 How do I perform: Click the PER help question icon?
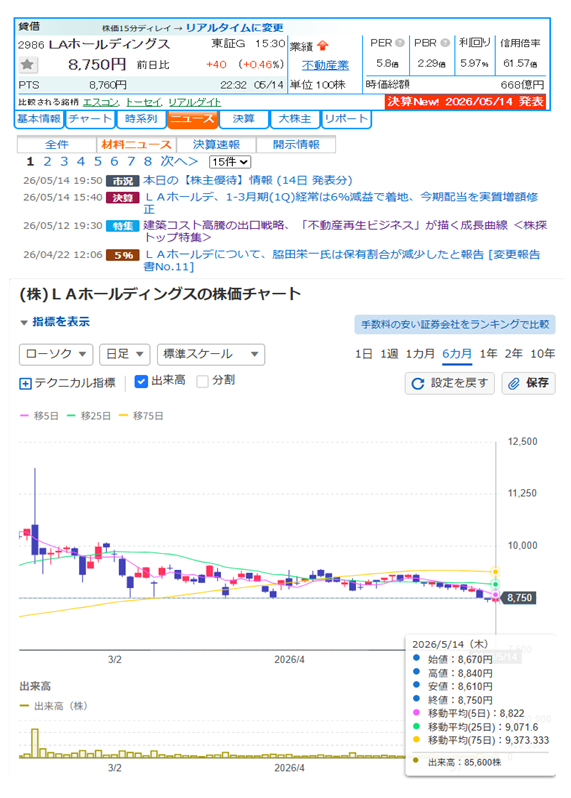coord(400,43)
